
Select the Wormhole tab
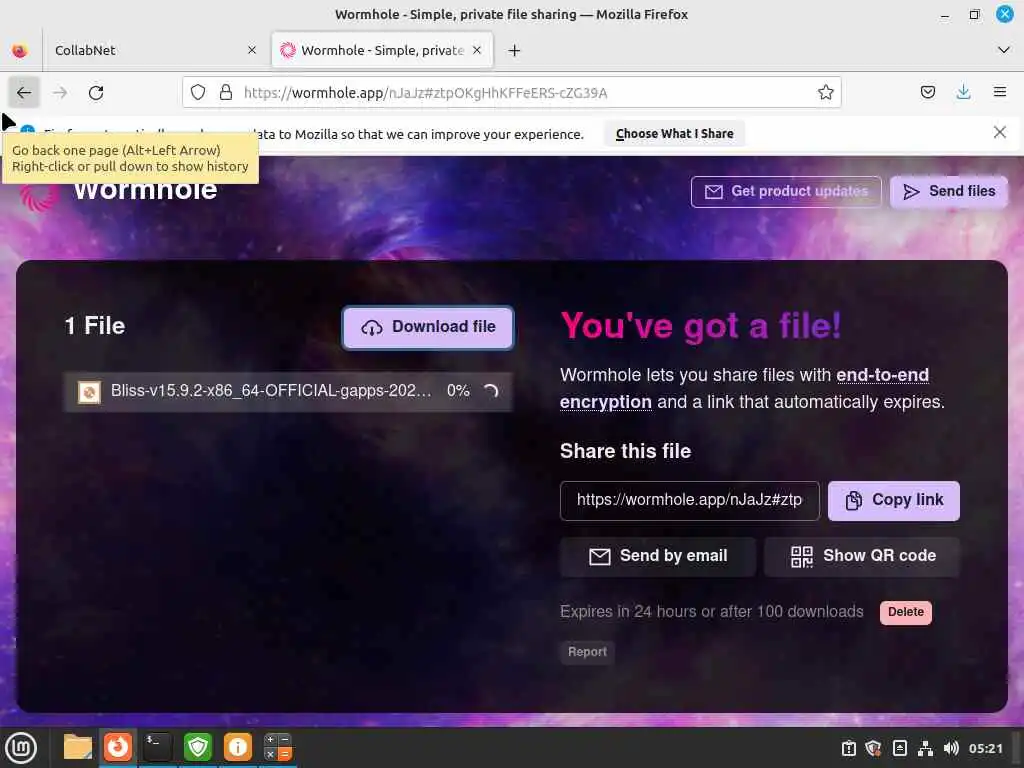pos(381,50)
